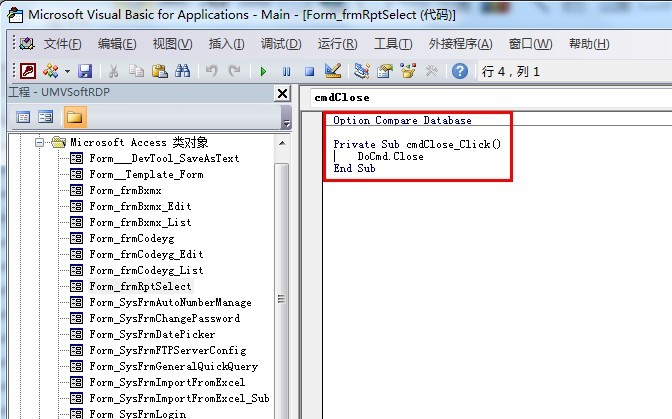Screen dimensions: 672x419
Task: Click the Break pause icon
Action: click(x=286, y=71)
